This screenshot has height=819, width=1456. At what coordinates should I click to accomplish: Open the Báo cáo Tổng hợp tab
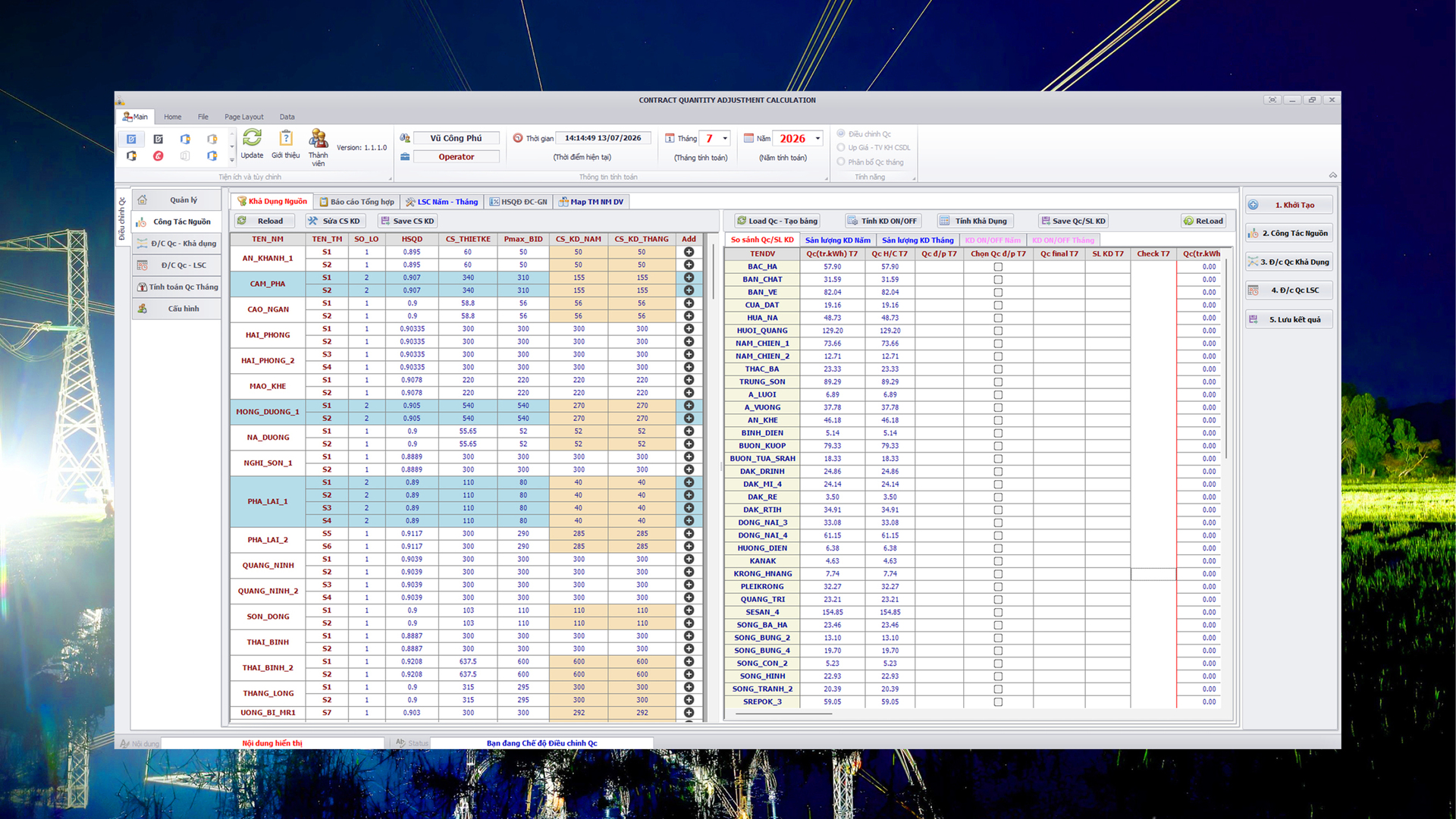356,202
